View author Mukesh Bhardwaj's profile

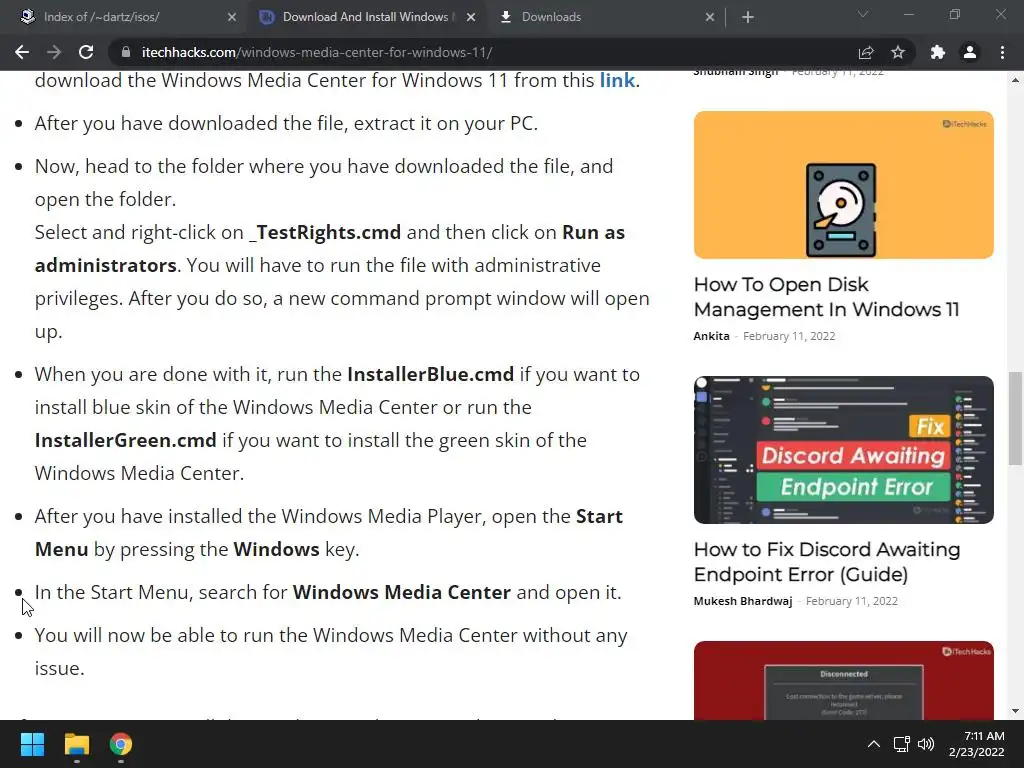click(743, 601)
